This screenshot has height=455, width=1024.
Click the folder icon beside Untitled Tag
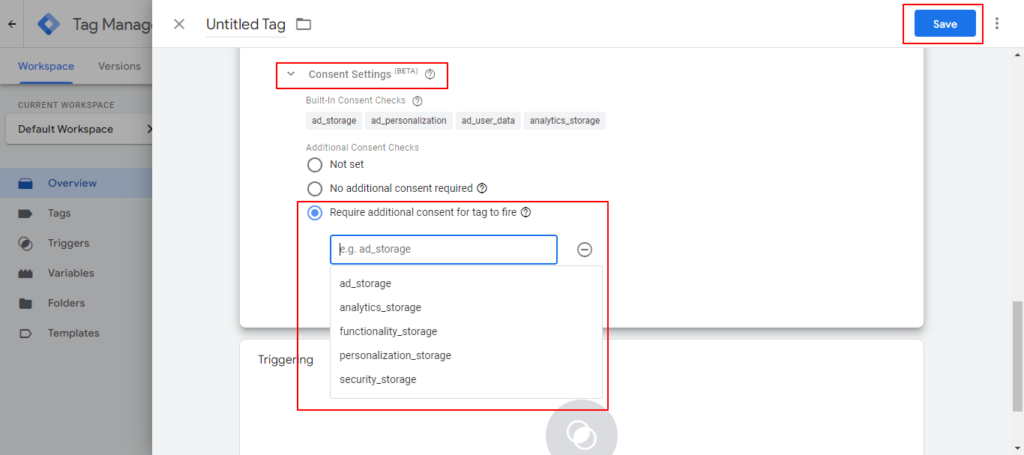[x=303, y=24]
